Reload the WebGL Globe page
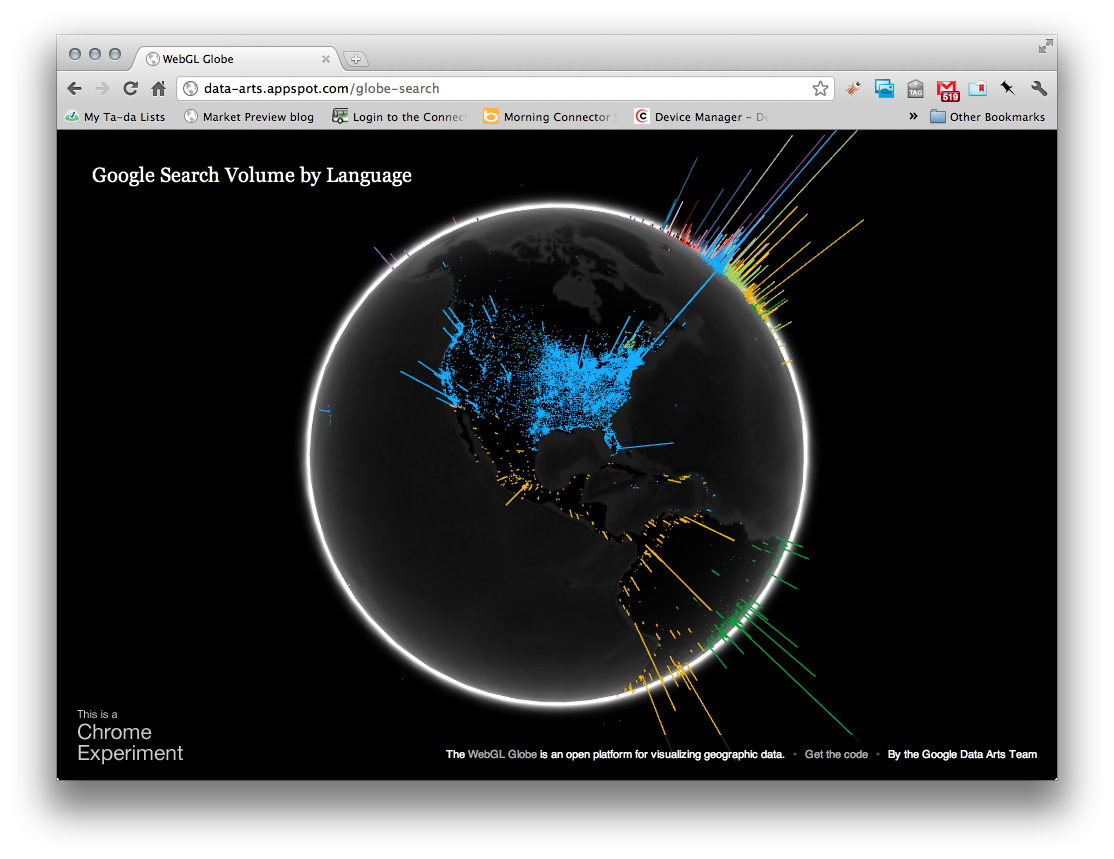This screenshot has height=859, width=1114. point(130,88)
